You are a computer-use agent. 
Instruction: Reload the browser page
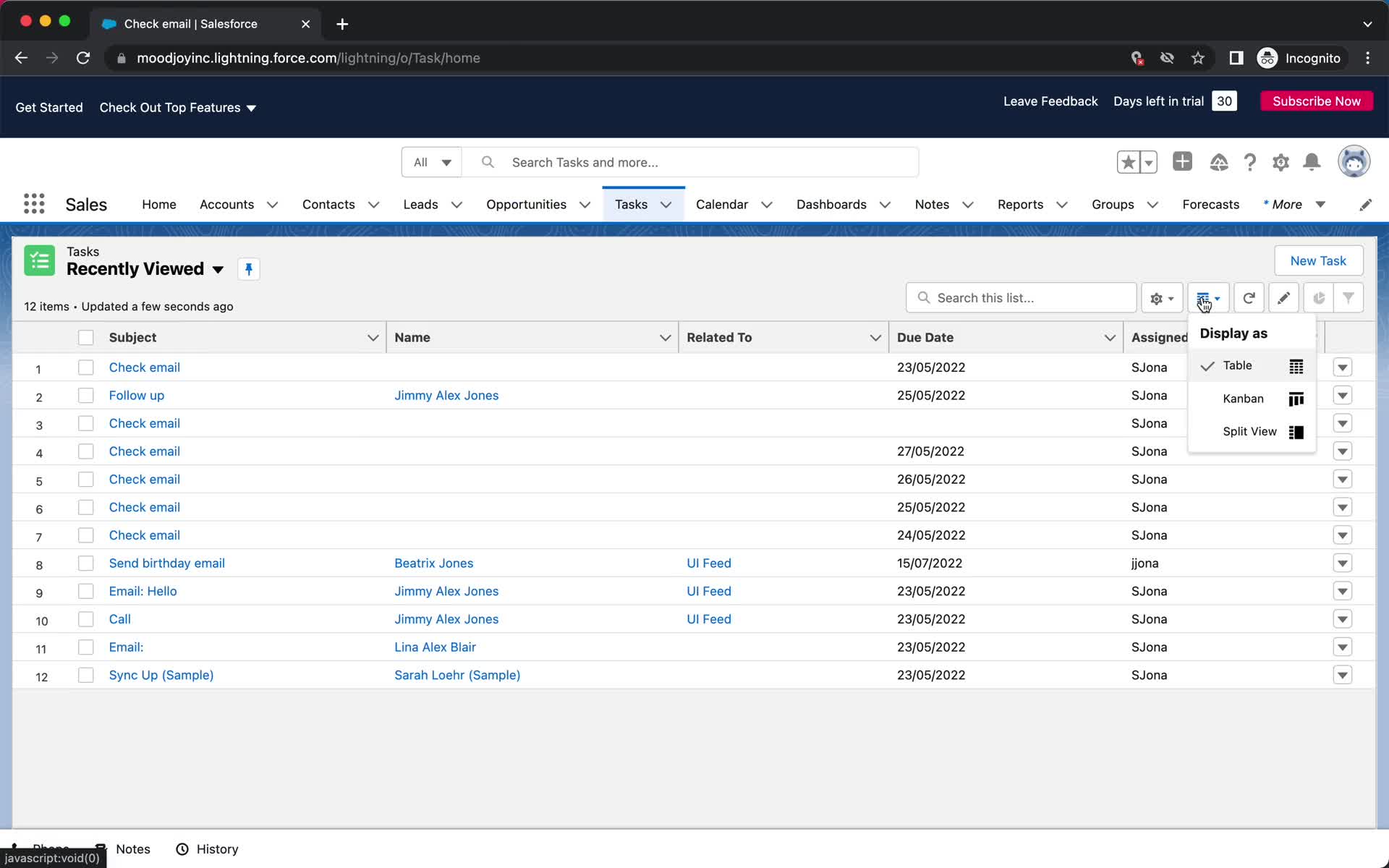pyautogui.click(x=83, y=58)
